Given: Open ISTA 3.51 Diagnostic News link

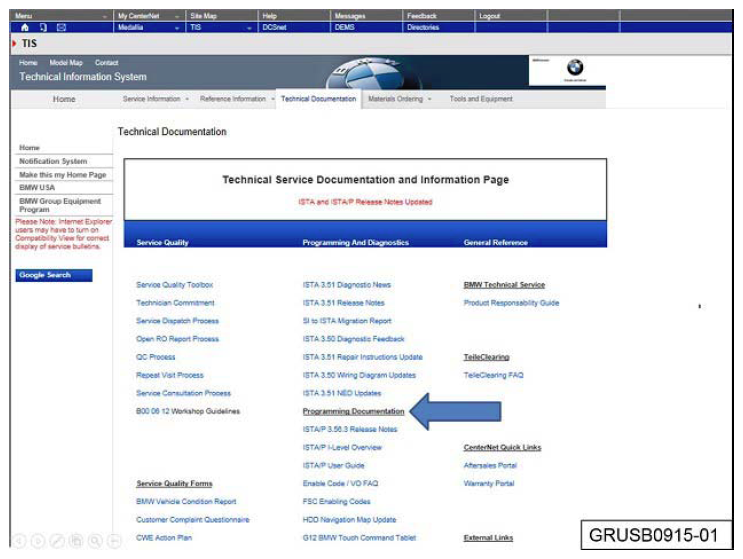Looking at the screenshot, I should [x=347, y=285].
